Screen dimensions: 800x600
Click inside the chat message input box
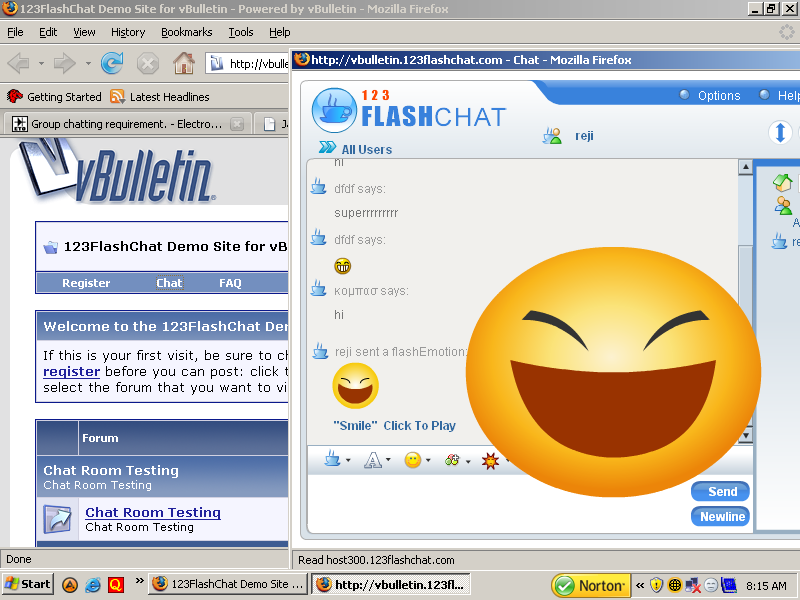pos(497,504)
